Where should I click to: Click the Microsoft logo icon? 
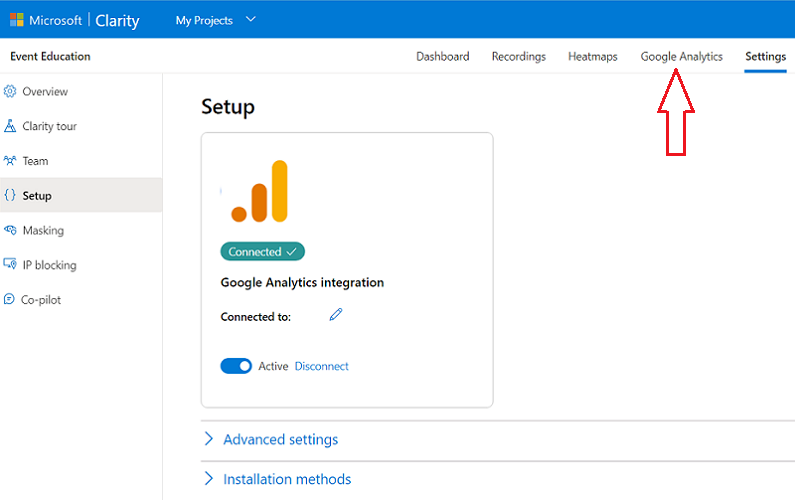point(17,20)
